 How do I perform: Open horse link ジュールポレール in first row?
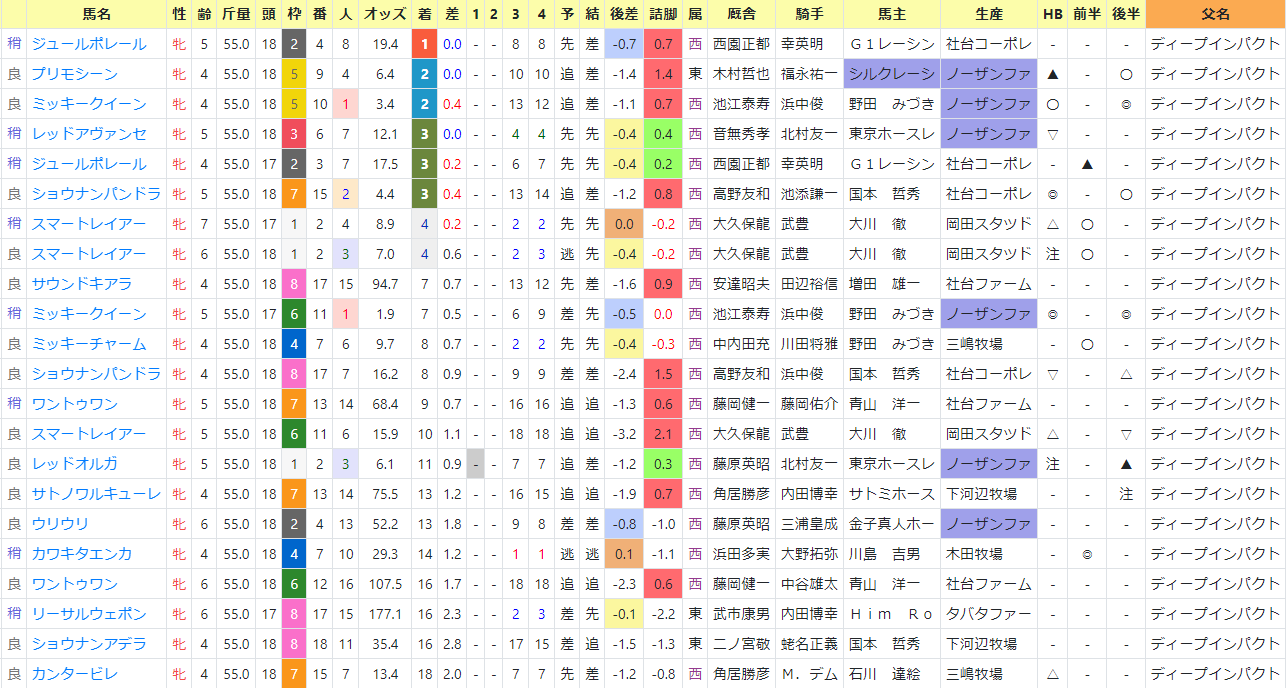click(88, 44)
